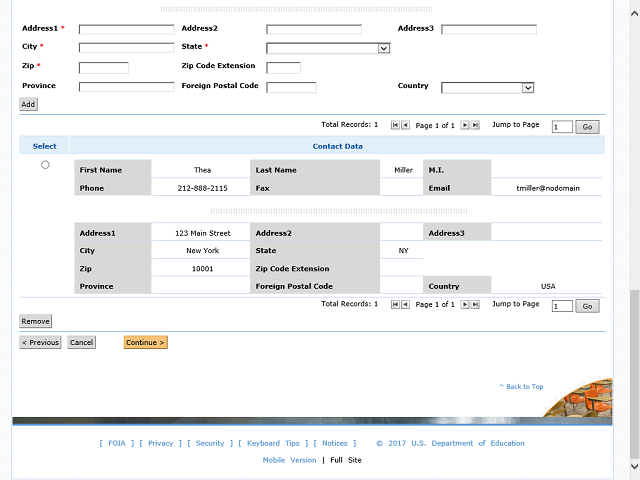Click the Address1 input field
Viewport: 640px width, 480px height.
[x=127, y=29]
